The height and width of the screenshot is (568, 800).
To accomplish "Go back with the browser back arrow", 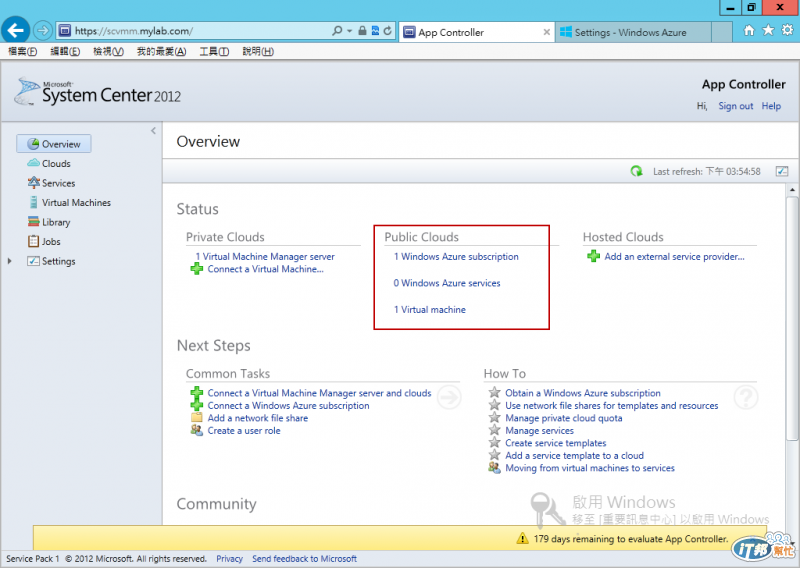I will tap(15, 31).
